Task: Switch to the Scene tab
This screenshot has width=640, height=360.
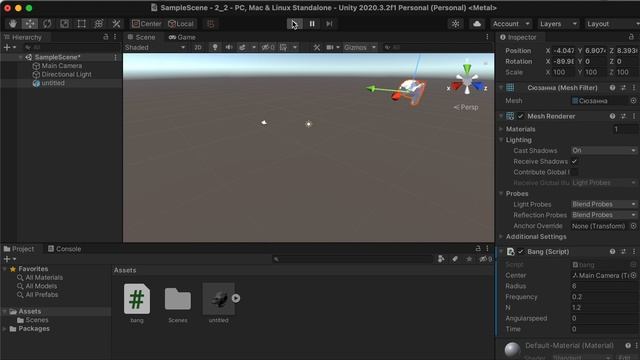Action: click(141, 37)
